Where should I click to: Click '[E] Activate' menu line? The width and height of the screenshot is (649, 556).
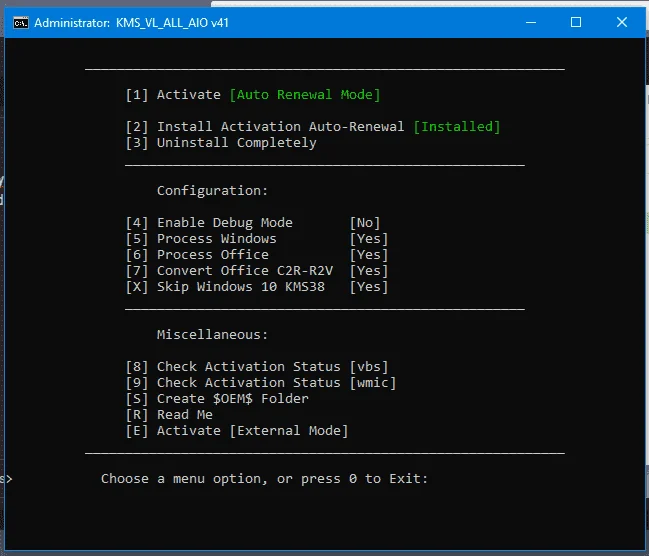pyautogui.click(x=173, y=431)
